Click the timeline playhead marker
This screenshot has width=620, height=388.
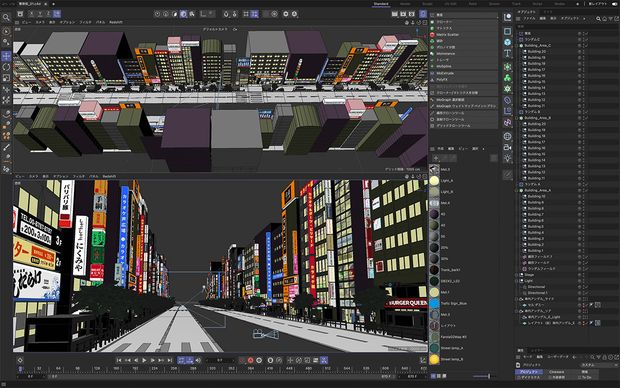(x=21, y=369)
